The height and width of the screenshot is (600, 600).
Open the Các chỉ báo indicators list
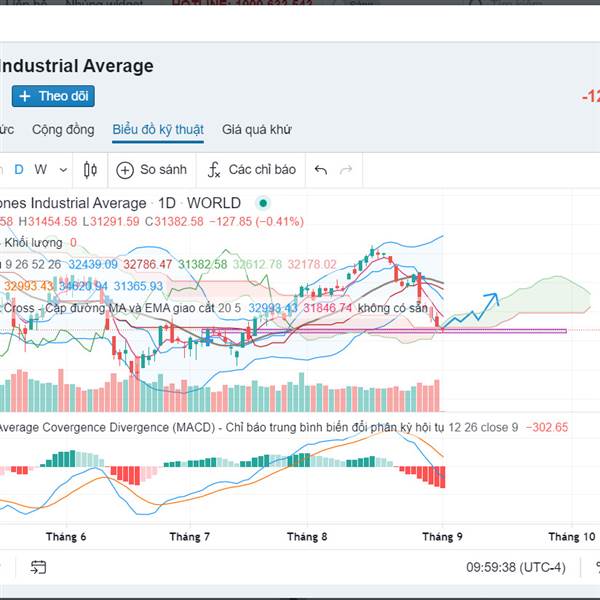point(262,169)
